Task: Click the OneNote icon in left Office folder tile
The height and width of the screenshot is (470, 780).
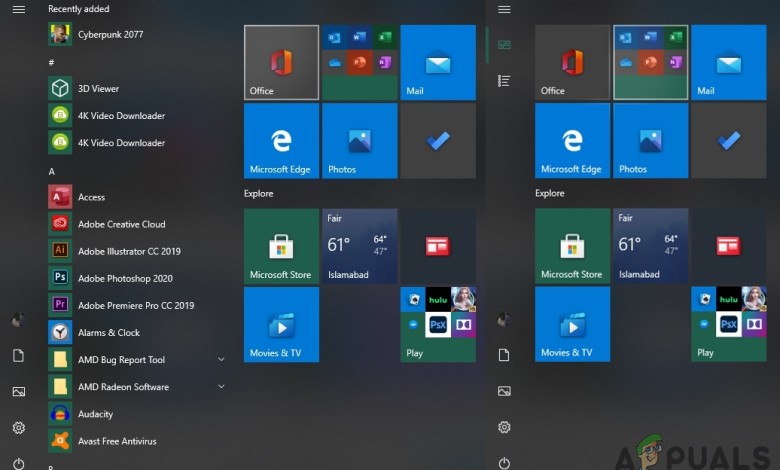Action: (385, 63)
